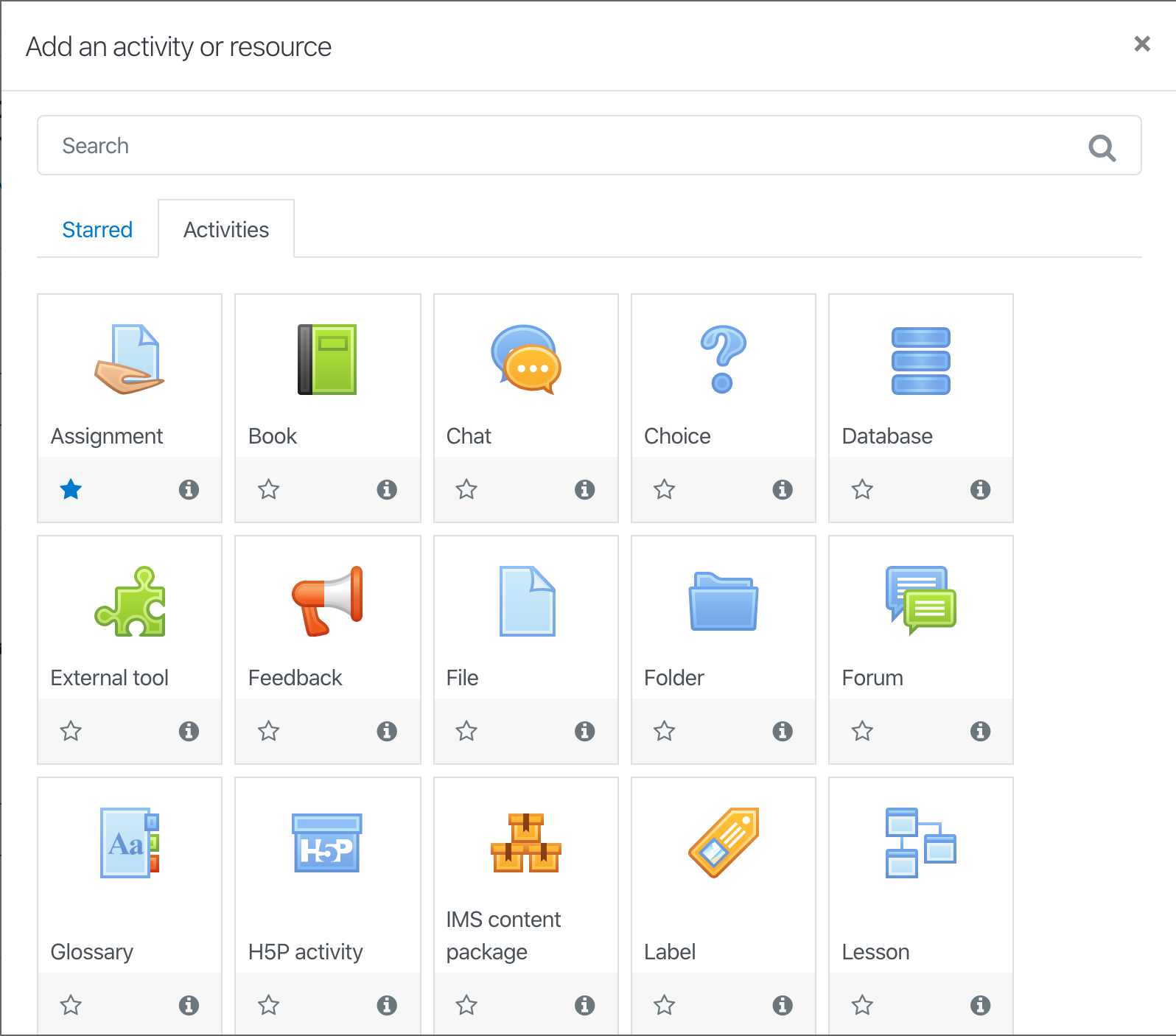Switch to the Activities tab
This screenshot has width=1176, height=1036.
226,230
